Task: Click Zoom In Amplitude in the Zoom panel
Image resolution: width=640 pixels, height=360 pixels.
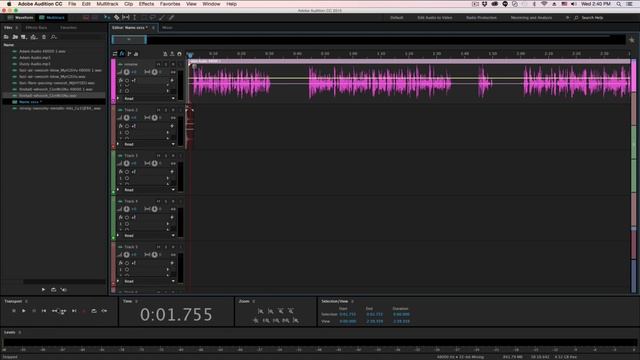Action: pyautogui.click(x=260, y=311)
